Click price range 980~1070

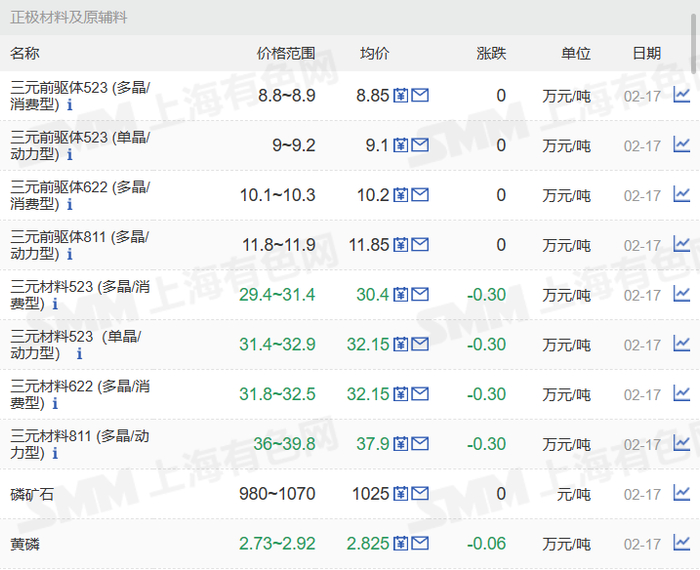click(x=277, y=494)
